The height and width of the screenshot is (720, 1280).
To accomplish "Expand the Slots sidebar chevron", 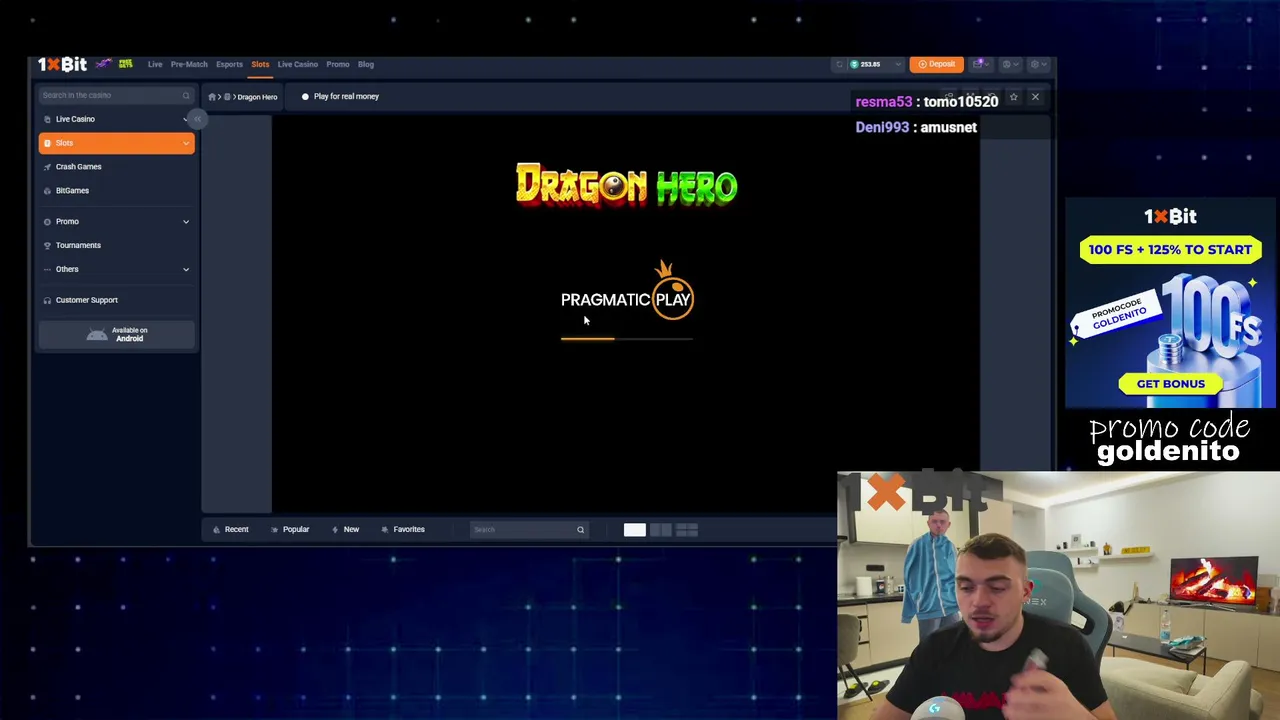I will [x=186, y=143].
